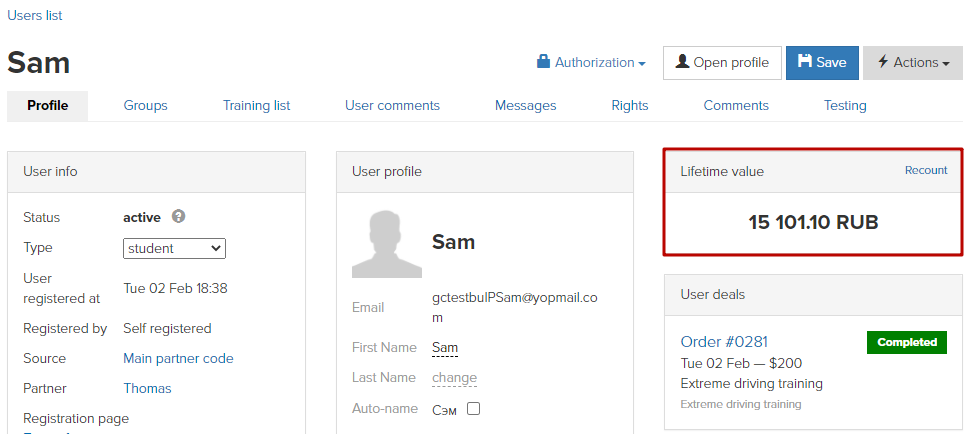Viewport: 972px width, 434px height.
Task: Open the Training list tab
Action: tap(257, 105)
